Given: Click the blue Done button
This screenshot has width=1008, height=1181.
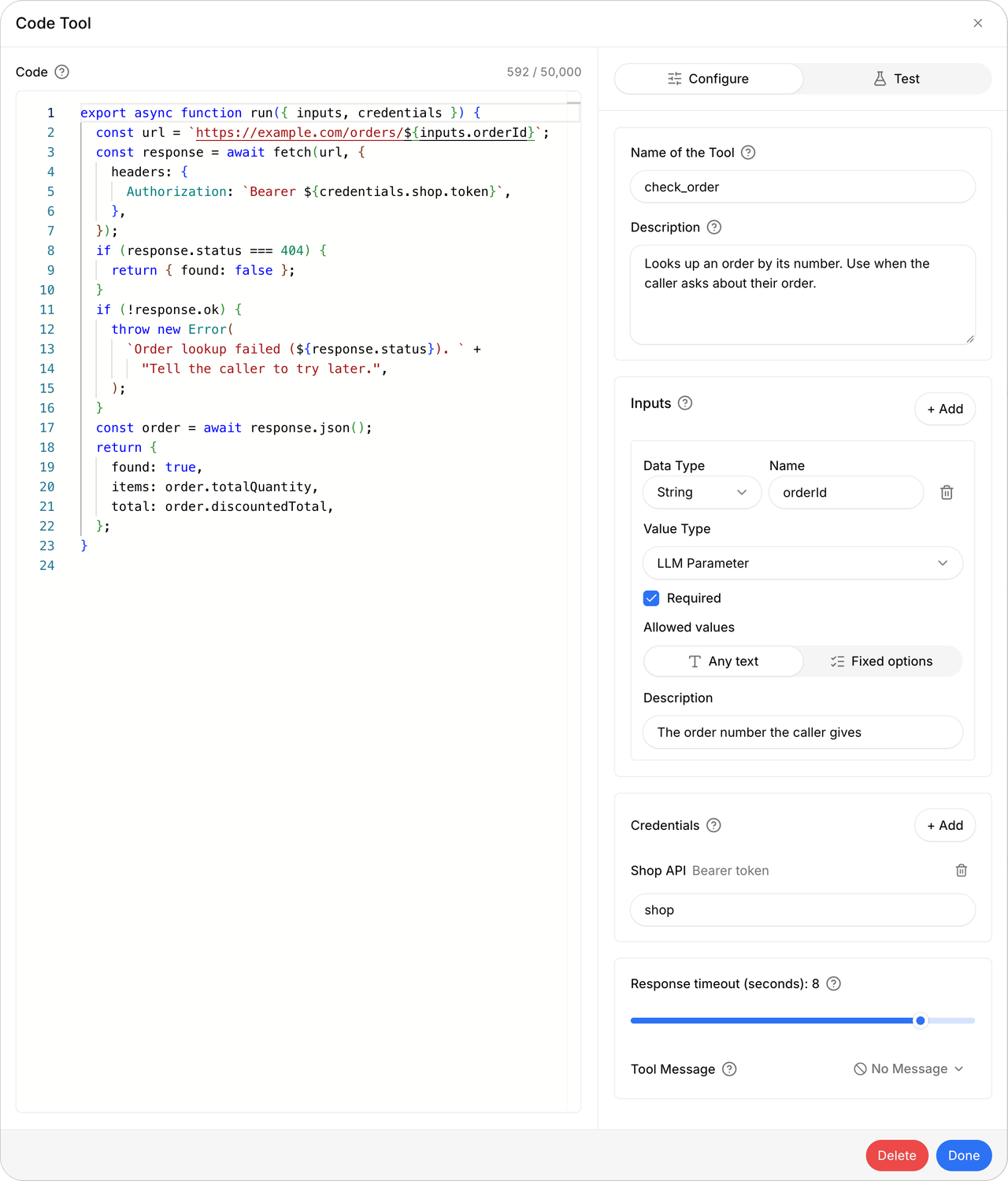Looking at the screenshot, I should (x=964, y=1156).
